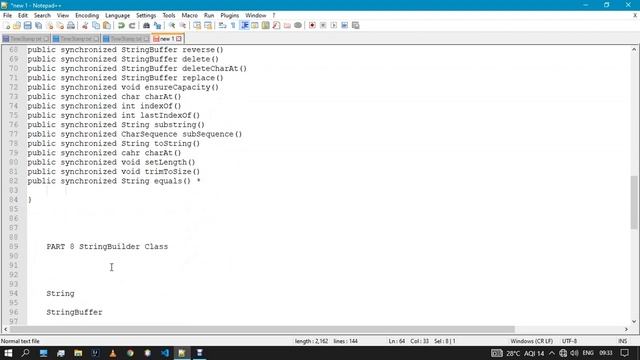Click the Copy toolbar icon

[96, 25]
